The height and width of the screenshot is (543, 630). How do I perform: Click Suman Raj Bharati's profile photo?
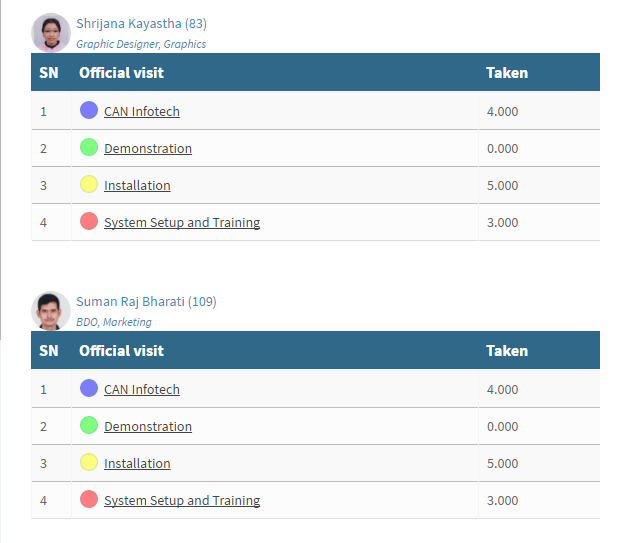point(51,311)
